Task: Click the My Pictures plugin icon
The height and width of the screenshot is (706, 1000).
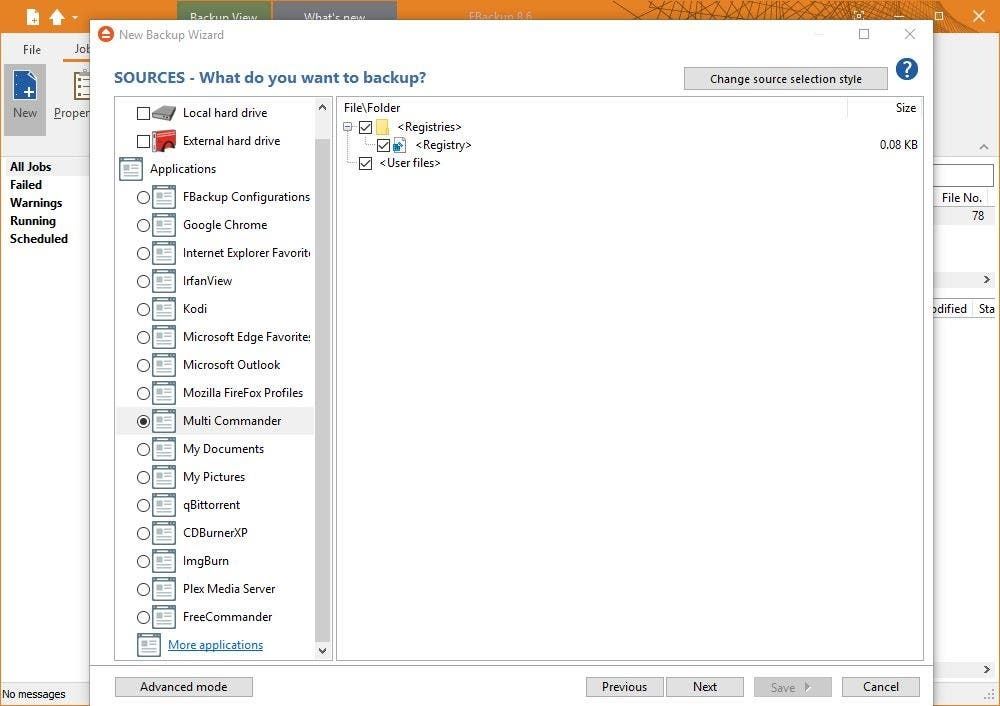Action: 164,478
